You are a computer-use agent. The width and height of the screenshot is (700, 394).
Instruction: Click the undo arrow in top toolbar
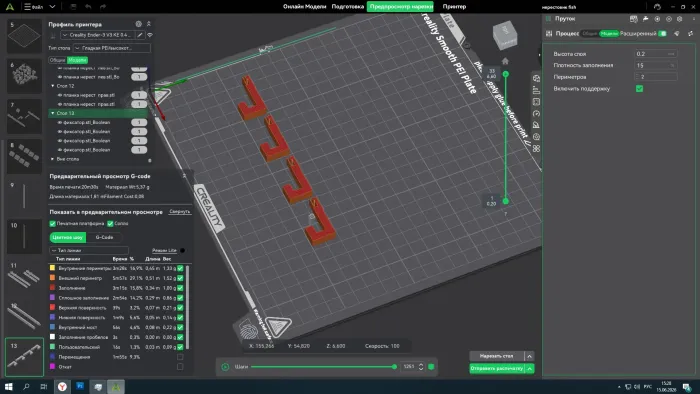tap(88, 7)
